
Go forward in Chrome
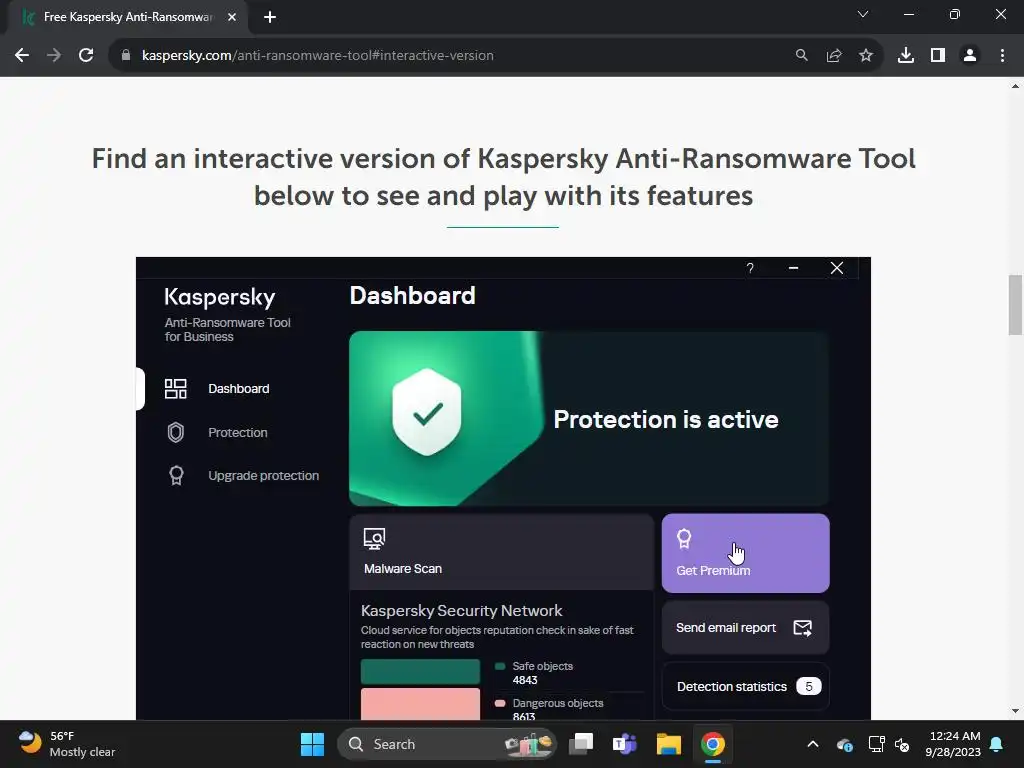[x=54, y=56]
